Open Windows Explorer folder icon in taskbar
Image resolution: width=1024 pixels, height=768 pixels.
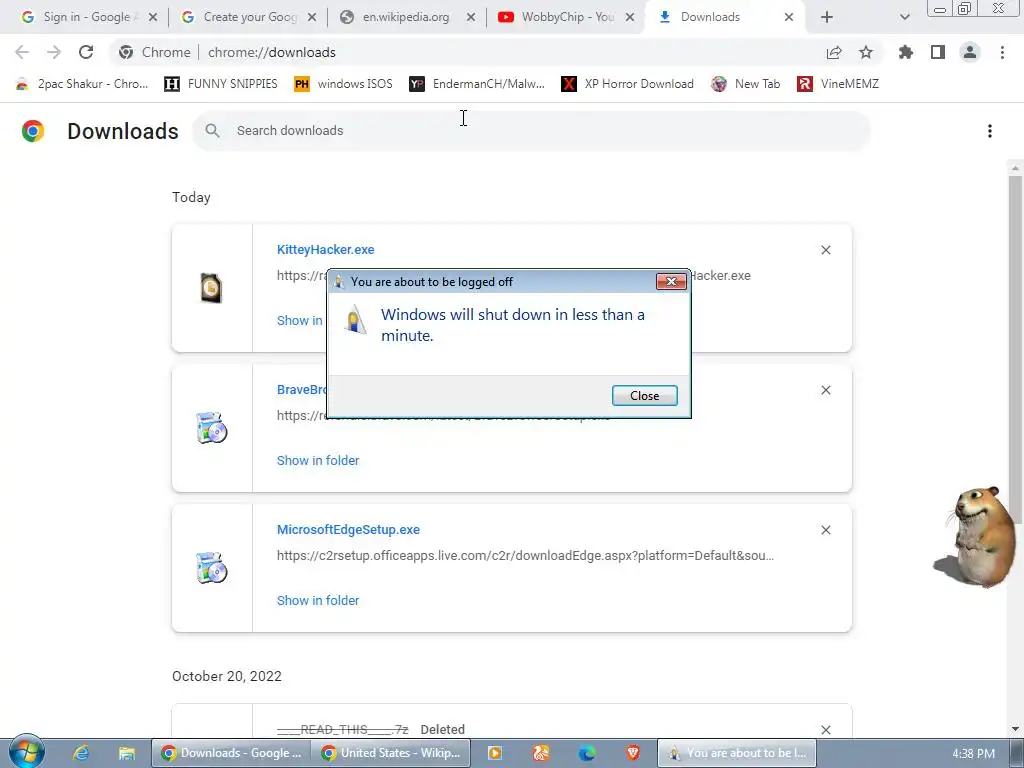pos(126,753)
